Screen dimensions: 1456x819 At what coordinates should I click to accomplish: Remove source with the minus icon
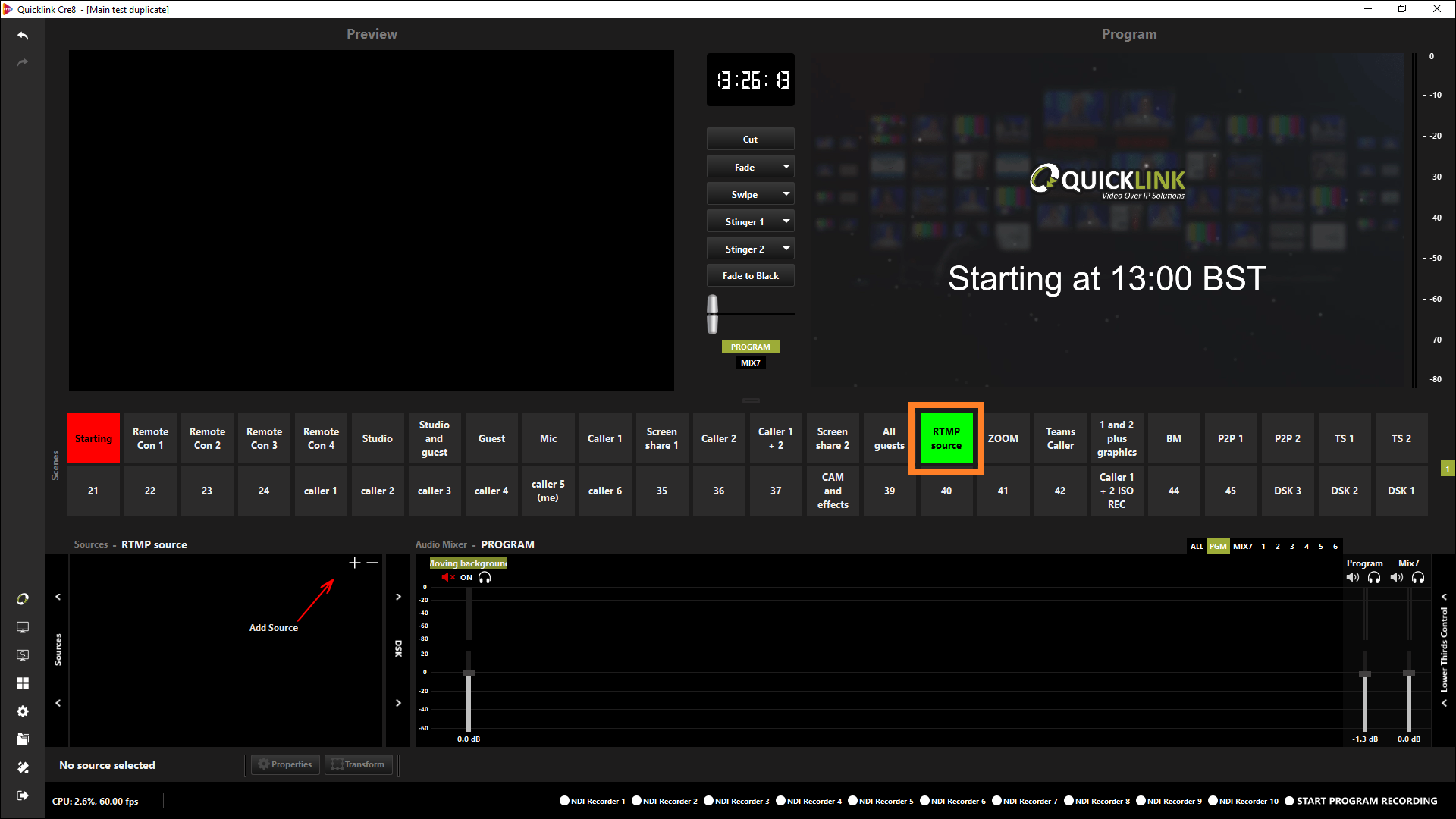(x=372, y=563)
